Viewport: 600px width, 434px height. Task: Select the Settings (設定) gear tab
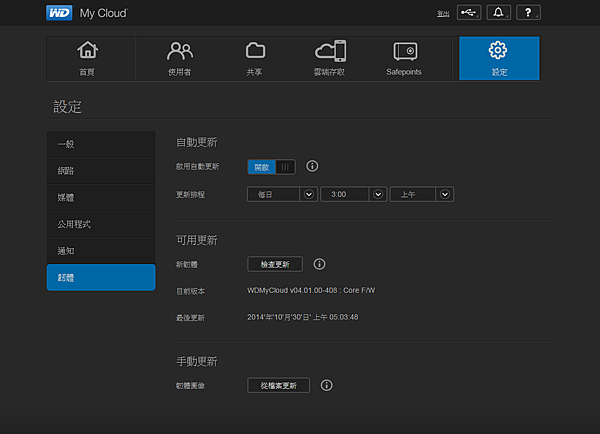pos(499,58)
